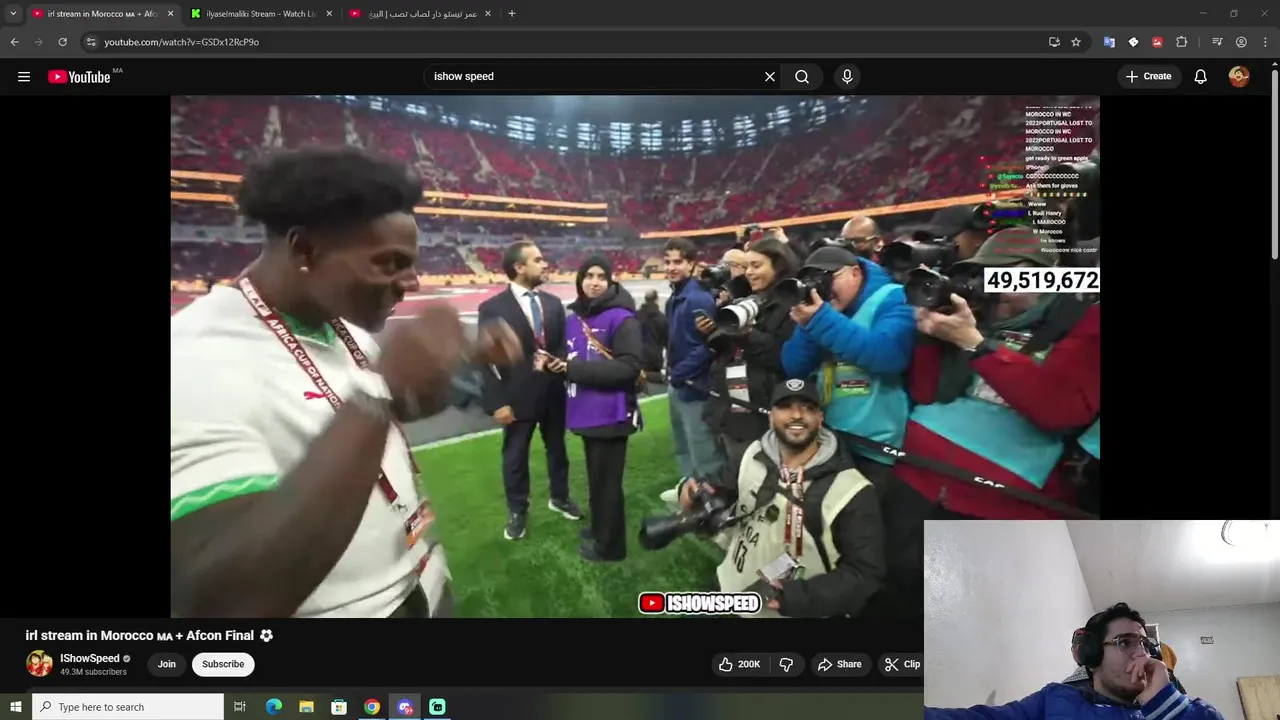
Task: Click the page scrollbar thumb
Action: coord(1274,165)
